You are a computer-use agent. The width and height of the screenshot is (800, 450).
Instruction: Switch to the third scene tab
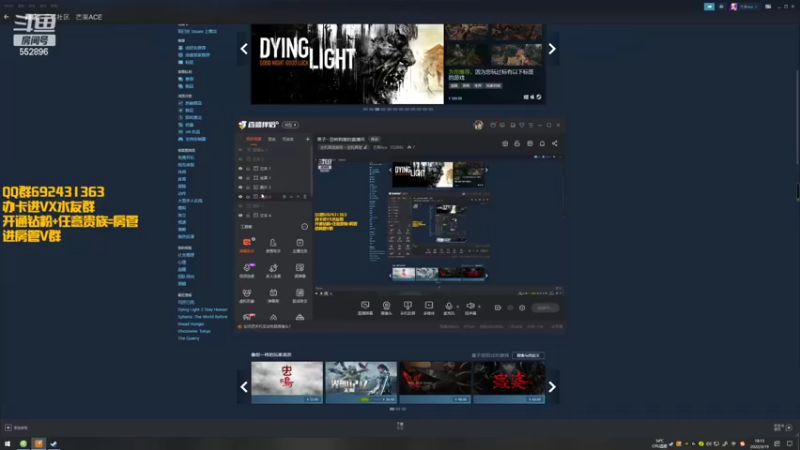pos(288,139)
